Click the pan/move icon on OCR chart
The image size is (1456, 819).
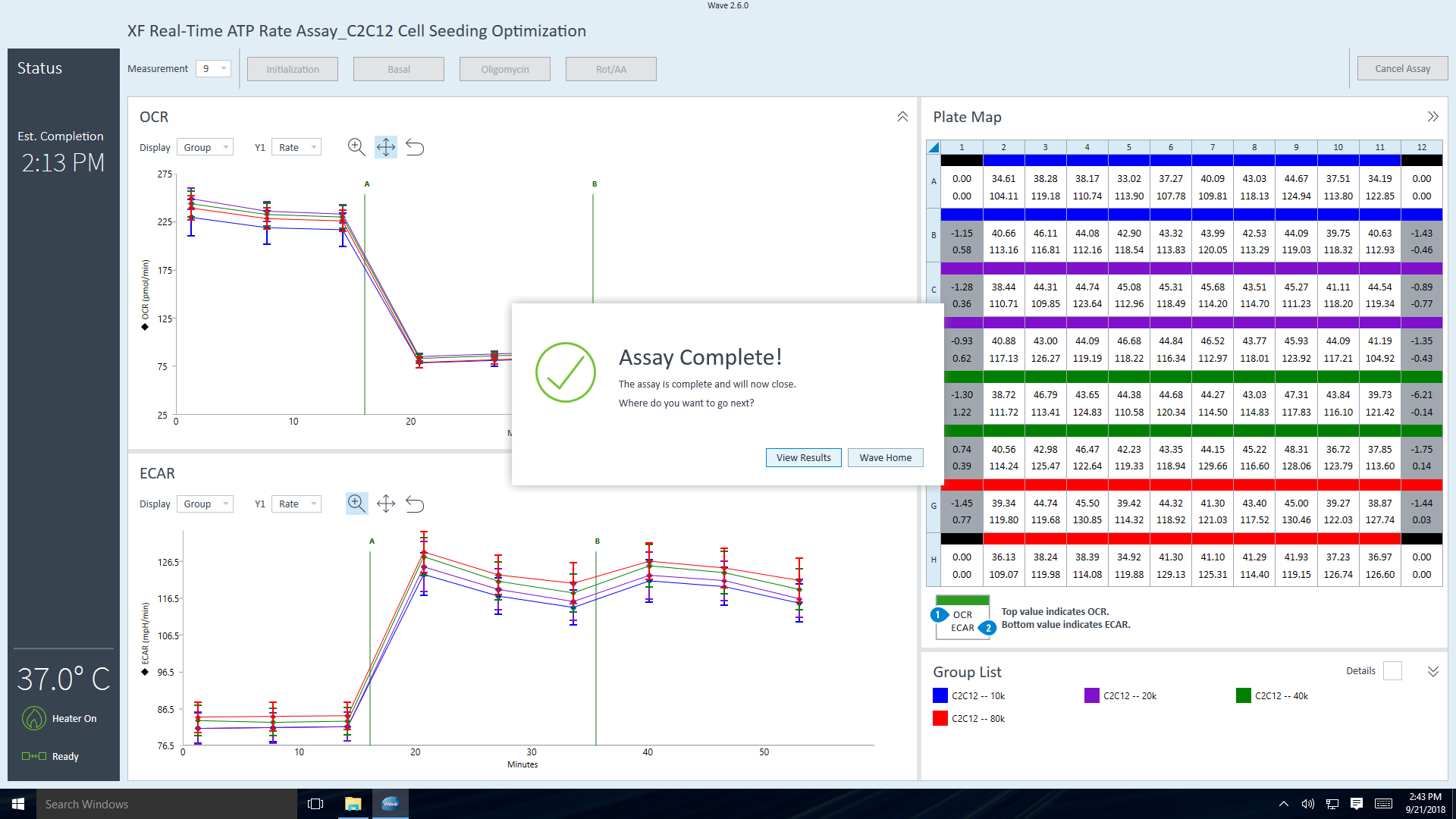[385, 147]
